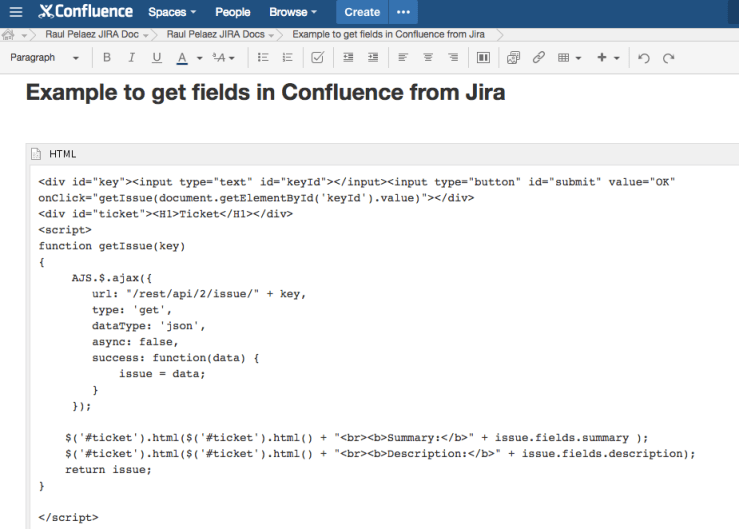
Task: Undo the last edit
Action: point(643,58)
